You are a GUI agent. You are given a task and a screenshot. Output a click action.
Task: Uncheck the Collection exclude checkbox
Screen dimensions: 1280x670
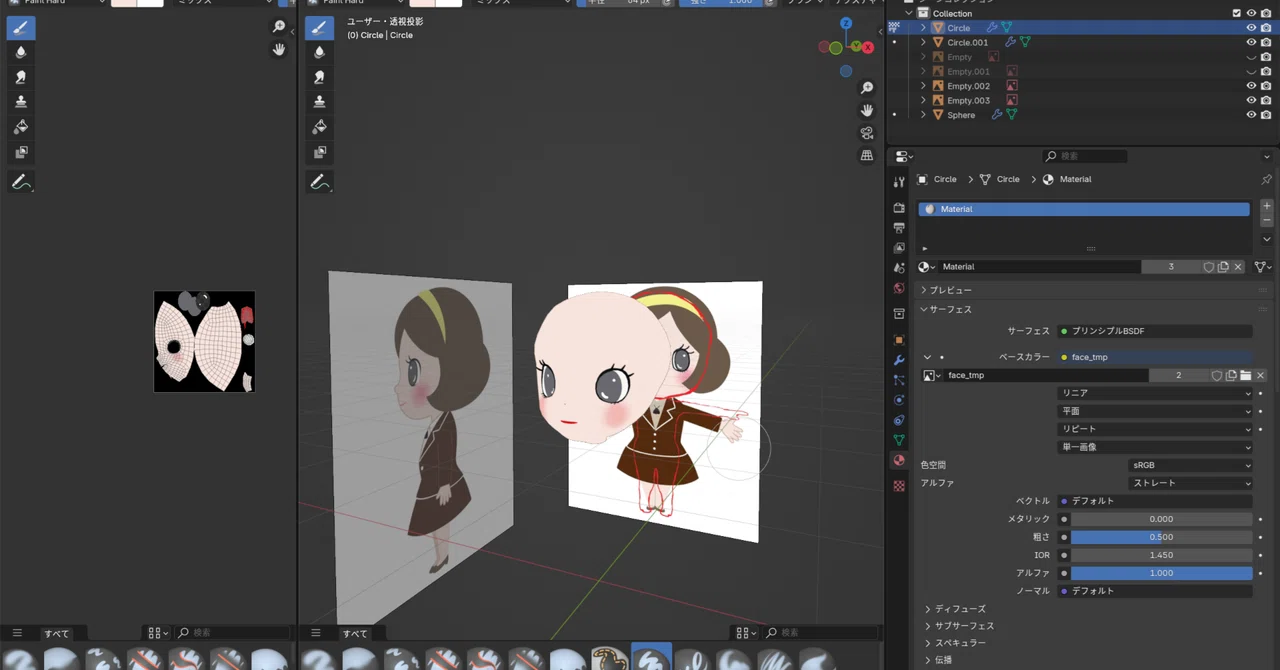(x=1237, y=13)
